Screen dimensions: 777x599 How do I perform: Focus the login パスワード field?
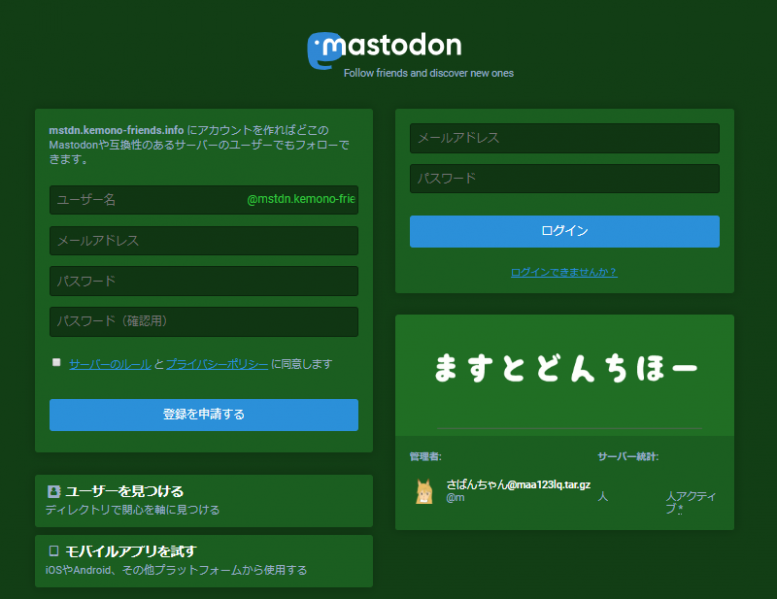point(564,178)
